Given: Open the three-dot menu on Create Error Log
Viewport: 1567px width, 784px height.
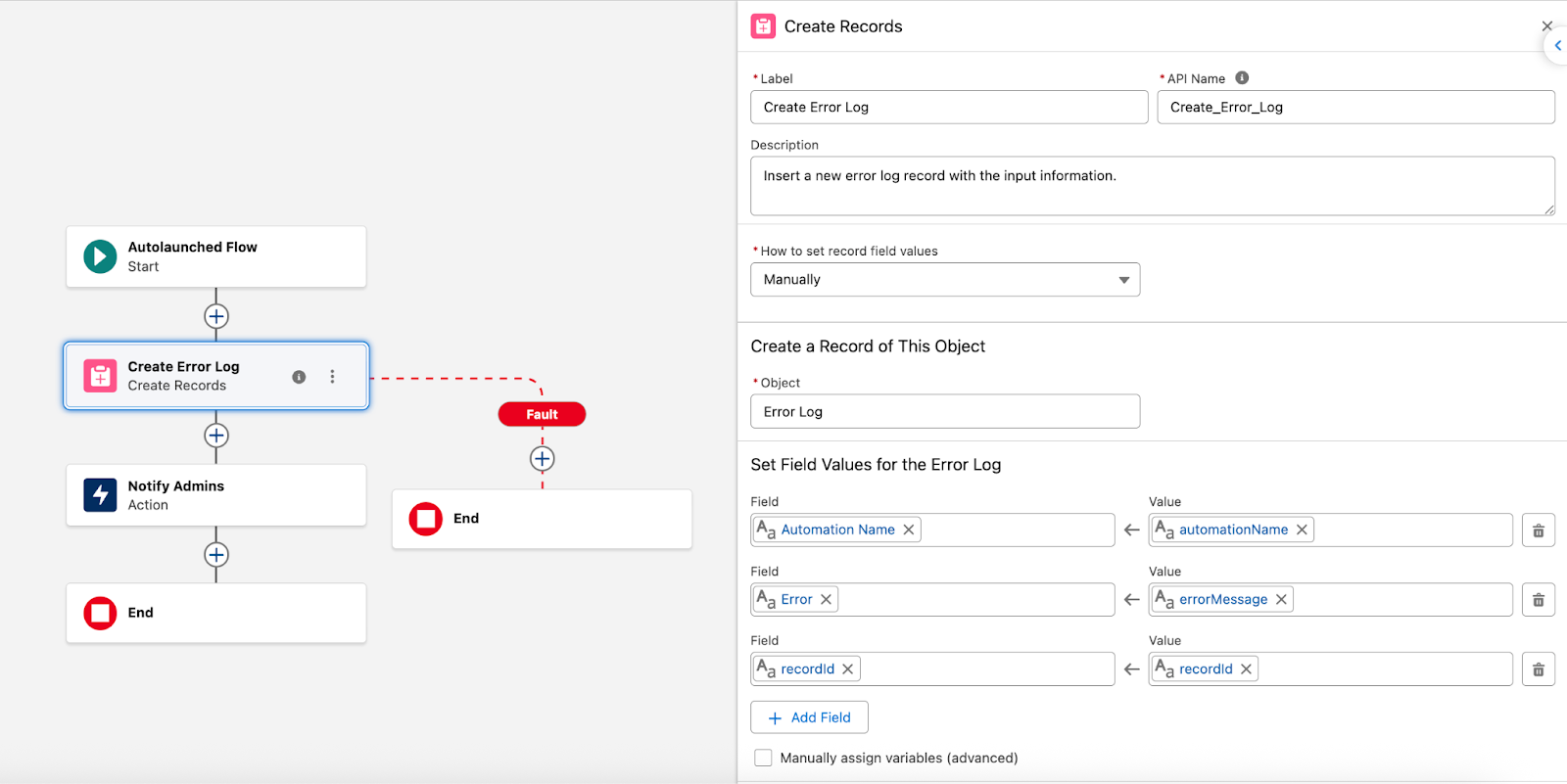Looking at the screenshot, I should [332, 377].
